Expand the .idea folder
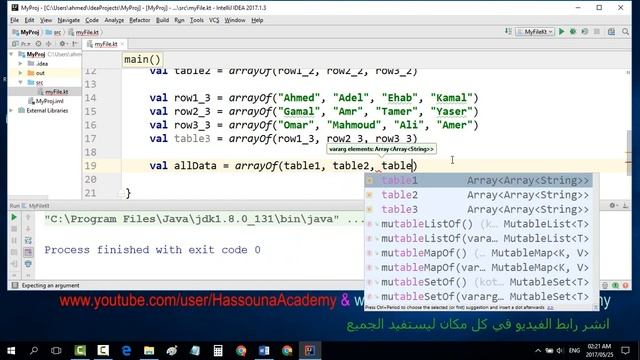 tap(20, 63)
